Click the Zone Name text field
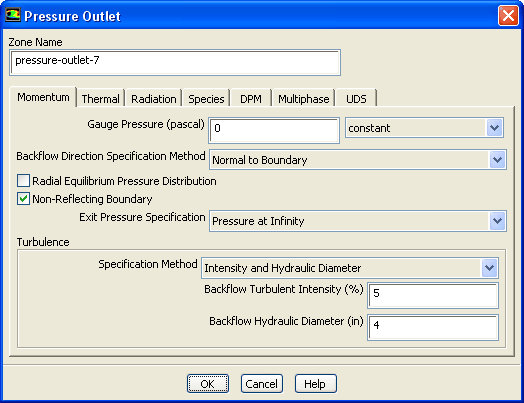The width and height of the screenshot is (524, 403). coord(175,62)
